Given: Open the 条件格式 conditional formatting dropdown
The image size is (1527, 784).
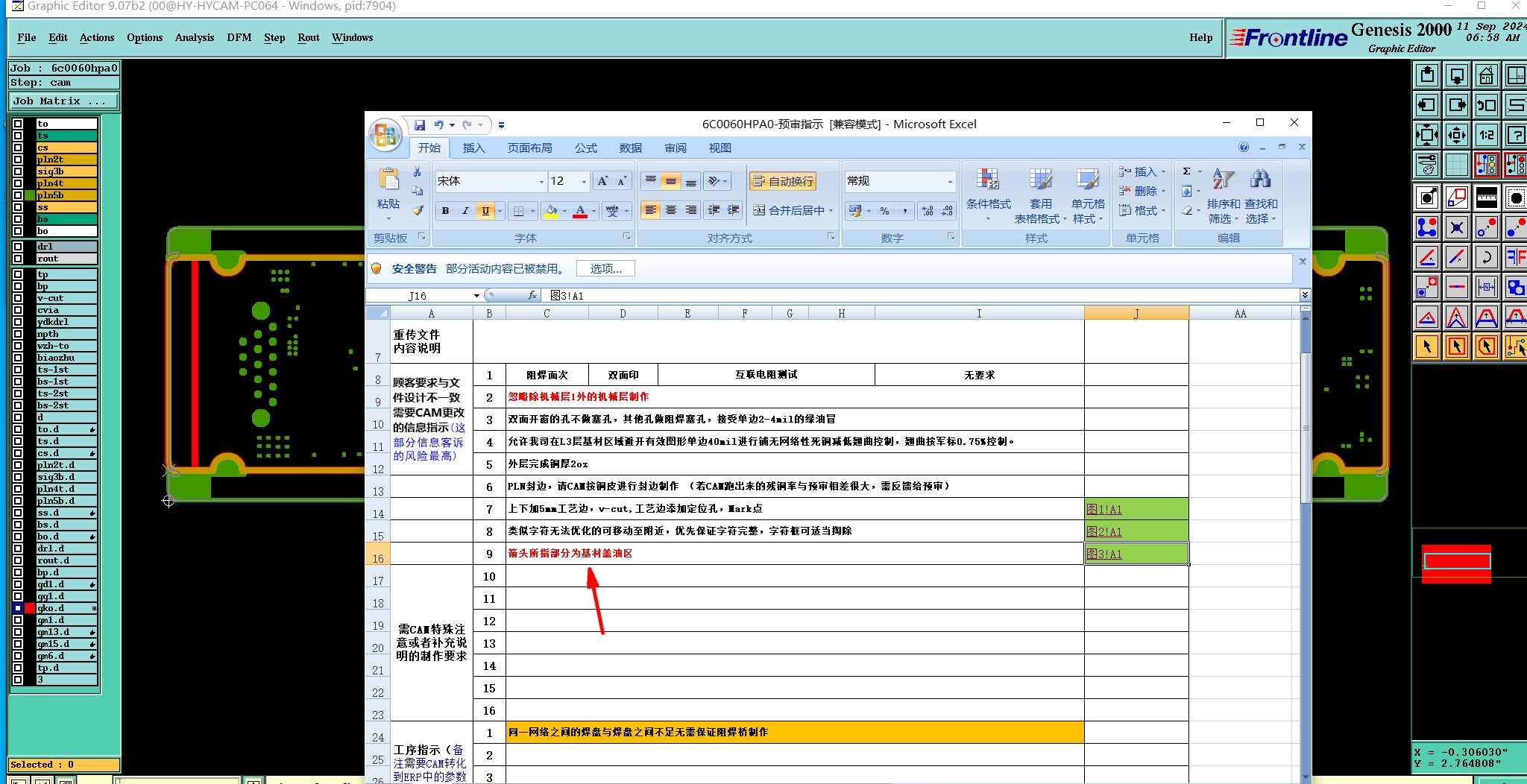Looking at the screenshot, I should (x=988, y=195).
